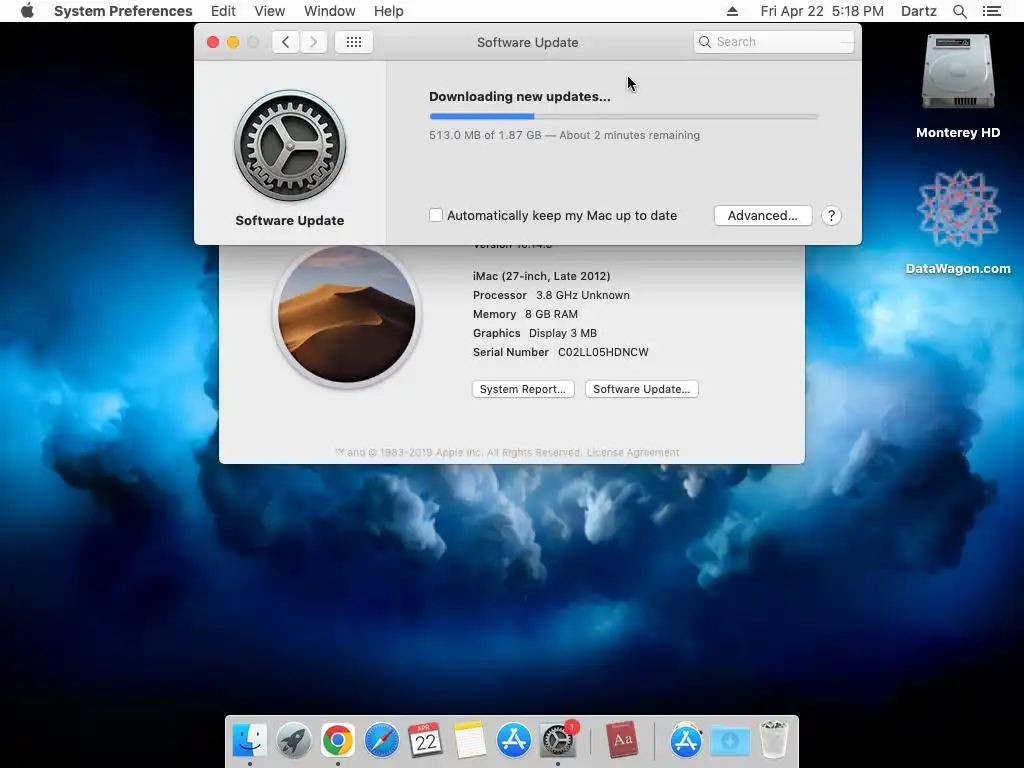Viewport: 1024px width, 768px height.
Task: Open help with the question mark button
Action: click(x=831, y=216)
